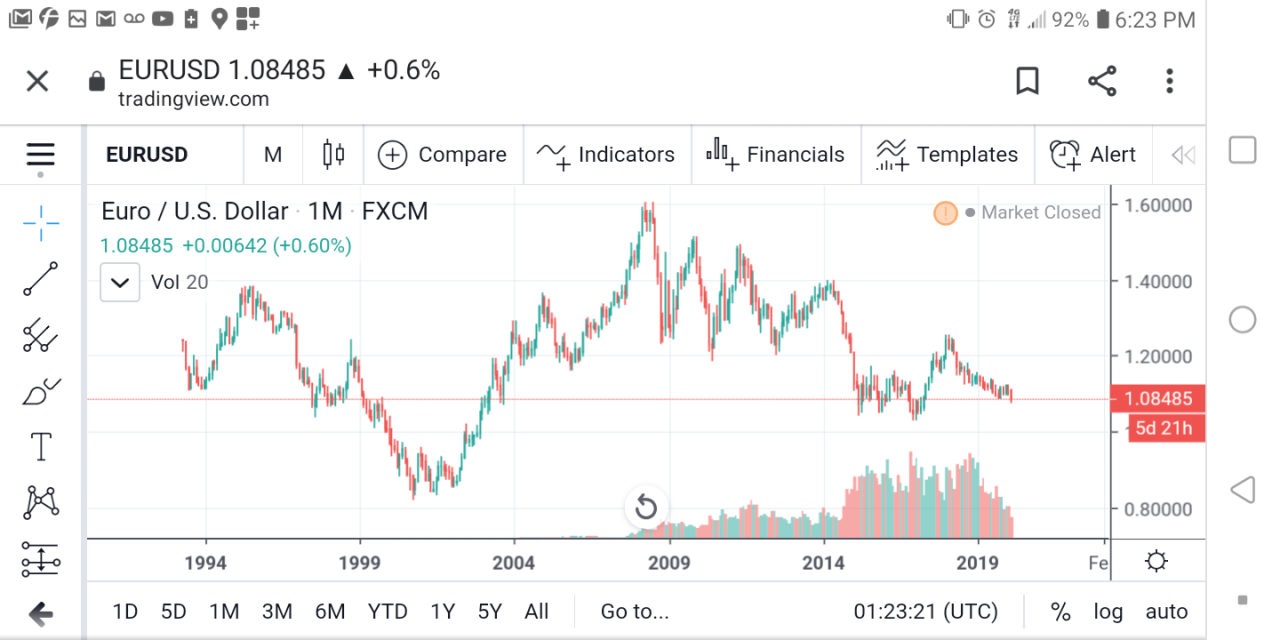Open the chart patterns tool

point(41,502)
